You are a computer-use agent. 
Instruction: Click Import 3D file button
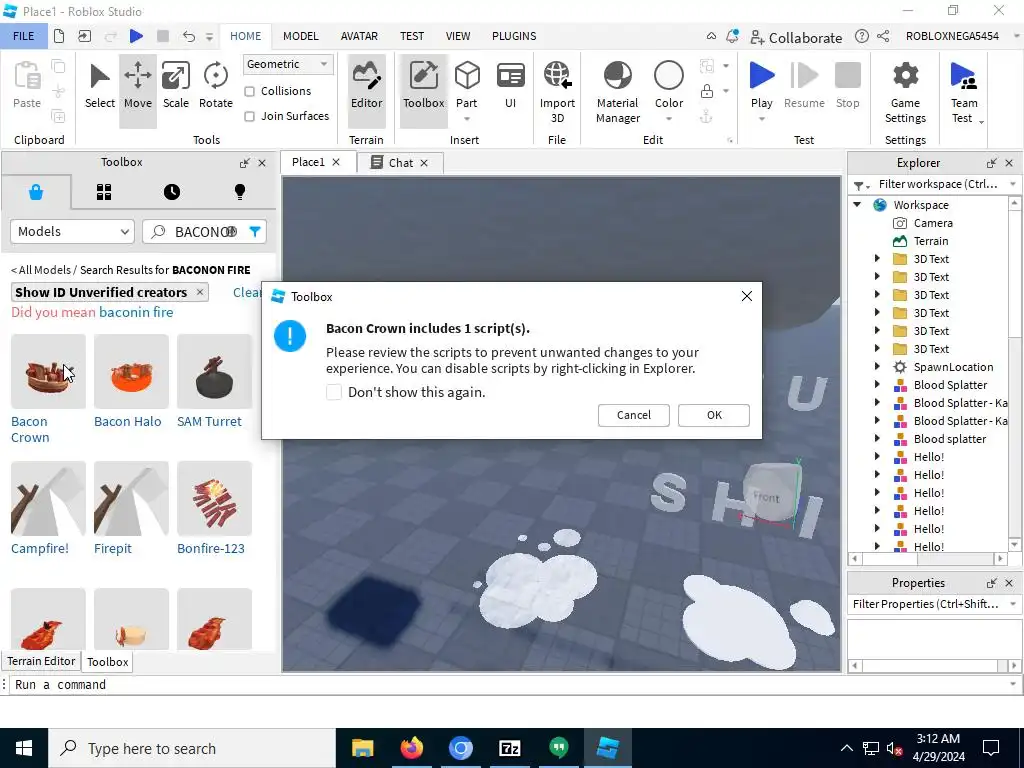(557, 91)
